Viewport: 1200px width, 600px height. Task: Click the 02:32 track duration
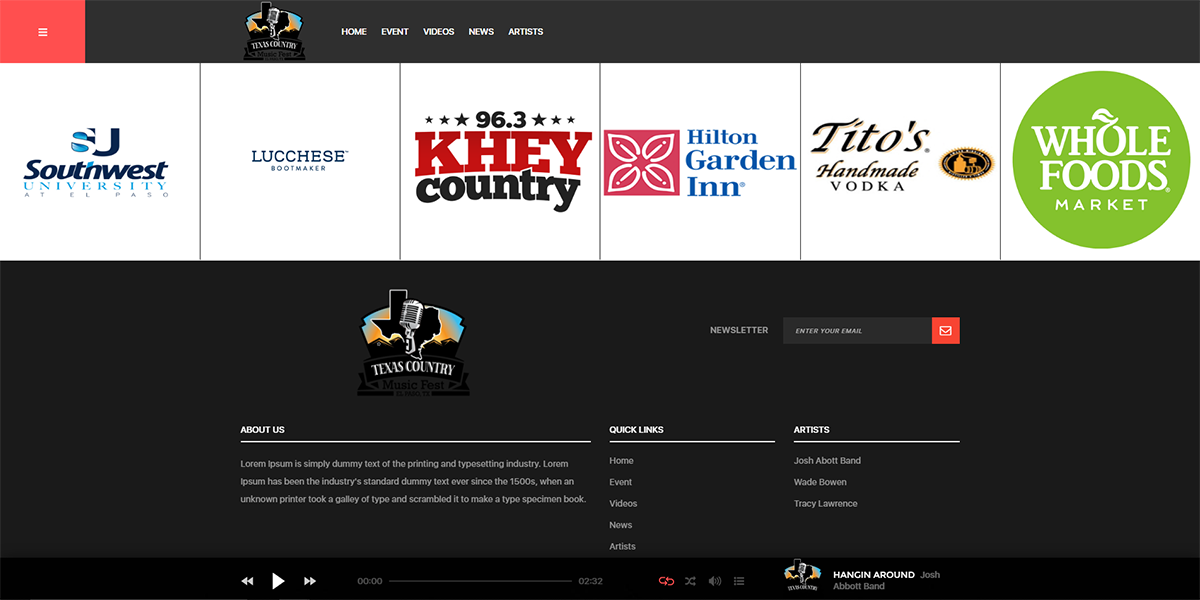(590, 581)
